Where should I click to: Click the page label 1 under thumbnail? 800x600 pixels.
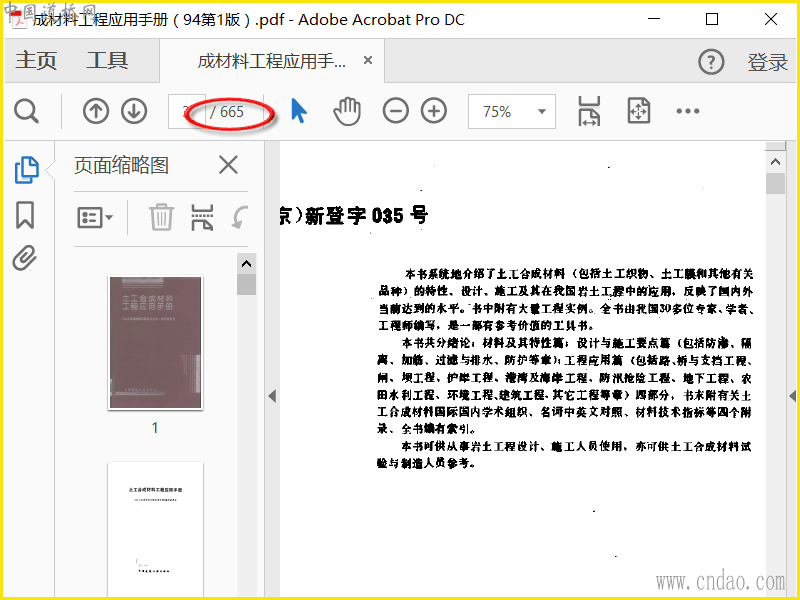[x=155, y=428]
